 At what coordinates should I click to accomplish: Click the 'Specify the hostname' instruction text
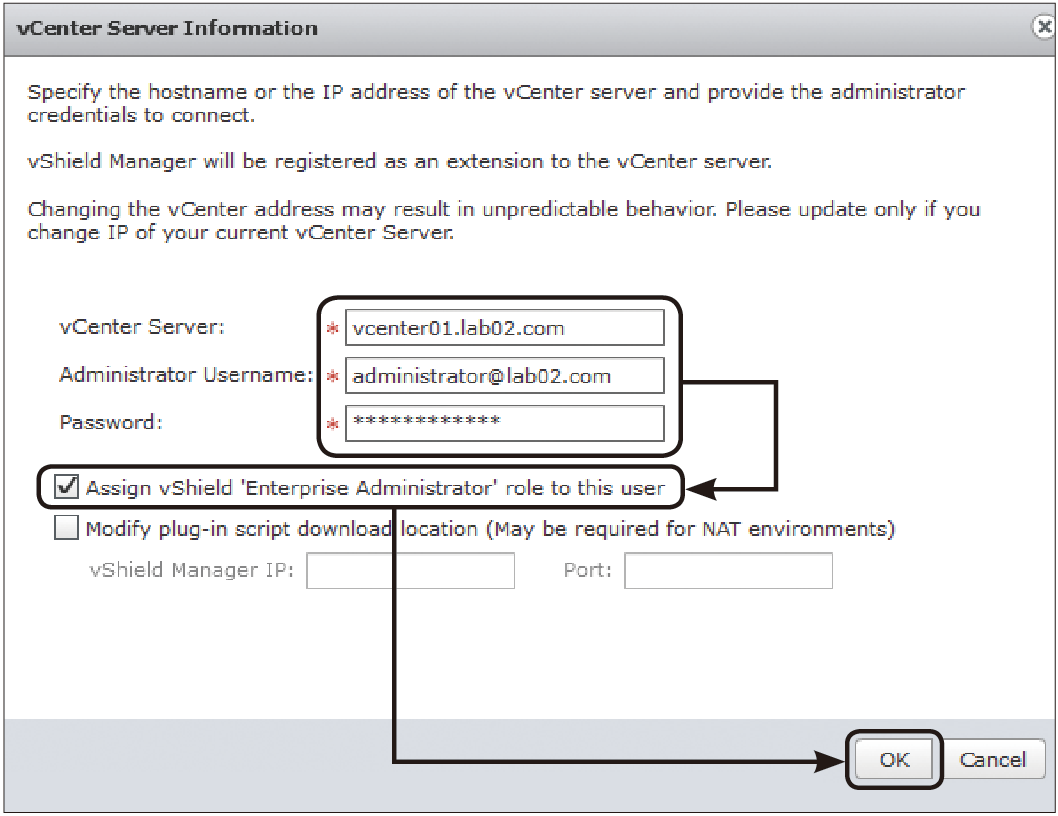click(496, 103)
